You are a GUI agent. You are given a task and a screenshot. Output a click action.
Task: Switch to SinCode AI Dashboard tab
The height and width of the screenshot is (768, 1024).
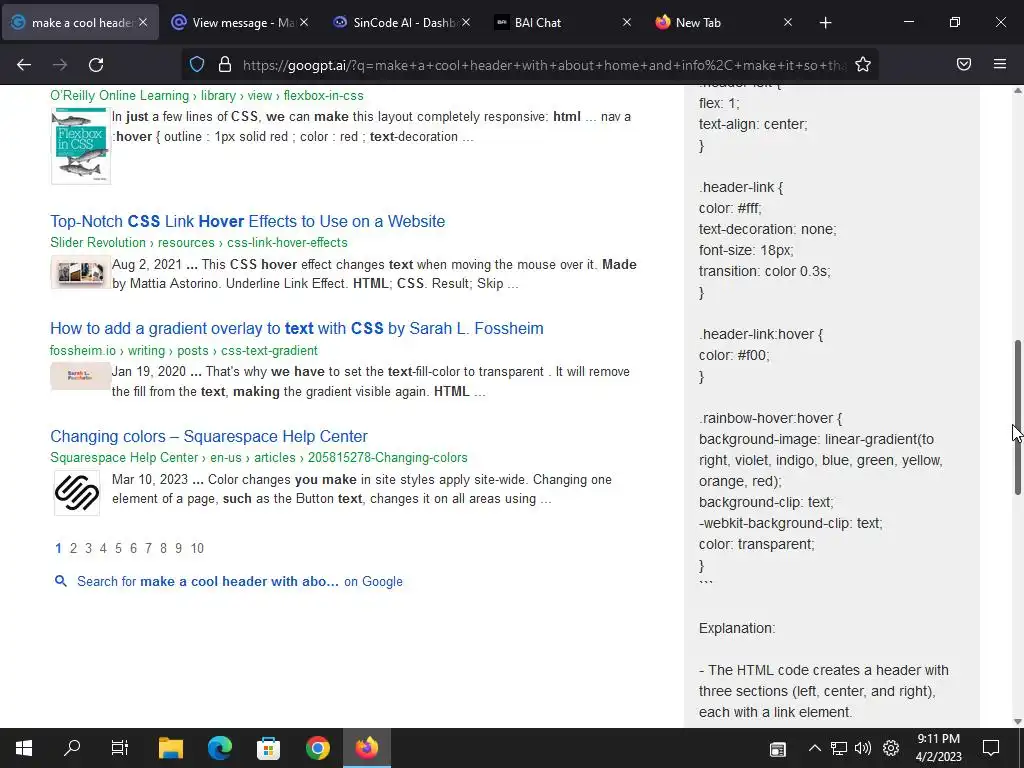401,23
